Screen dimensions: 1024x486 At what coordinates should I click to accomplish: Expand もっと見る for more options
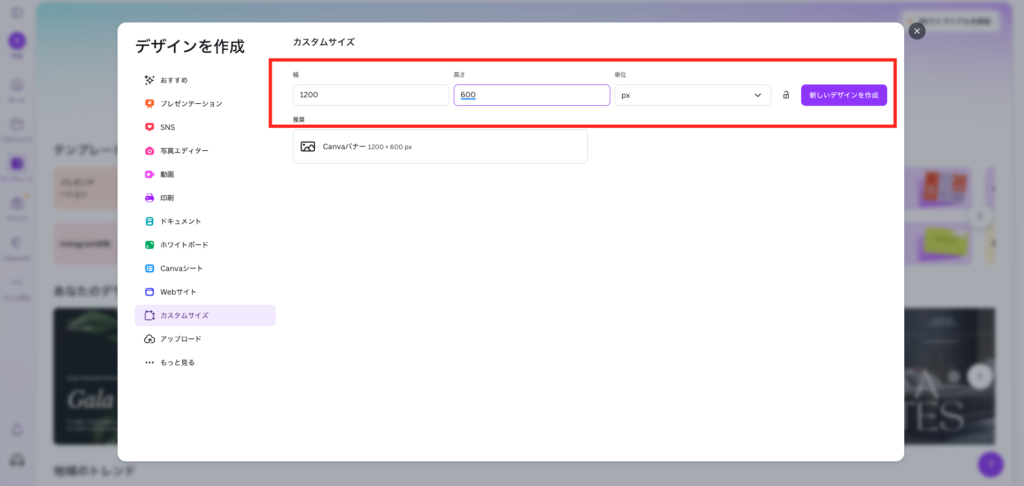pos(169,362)
